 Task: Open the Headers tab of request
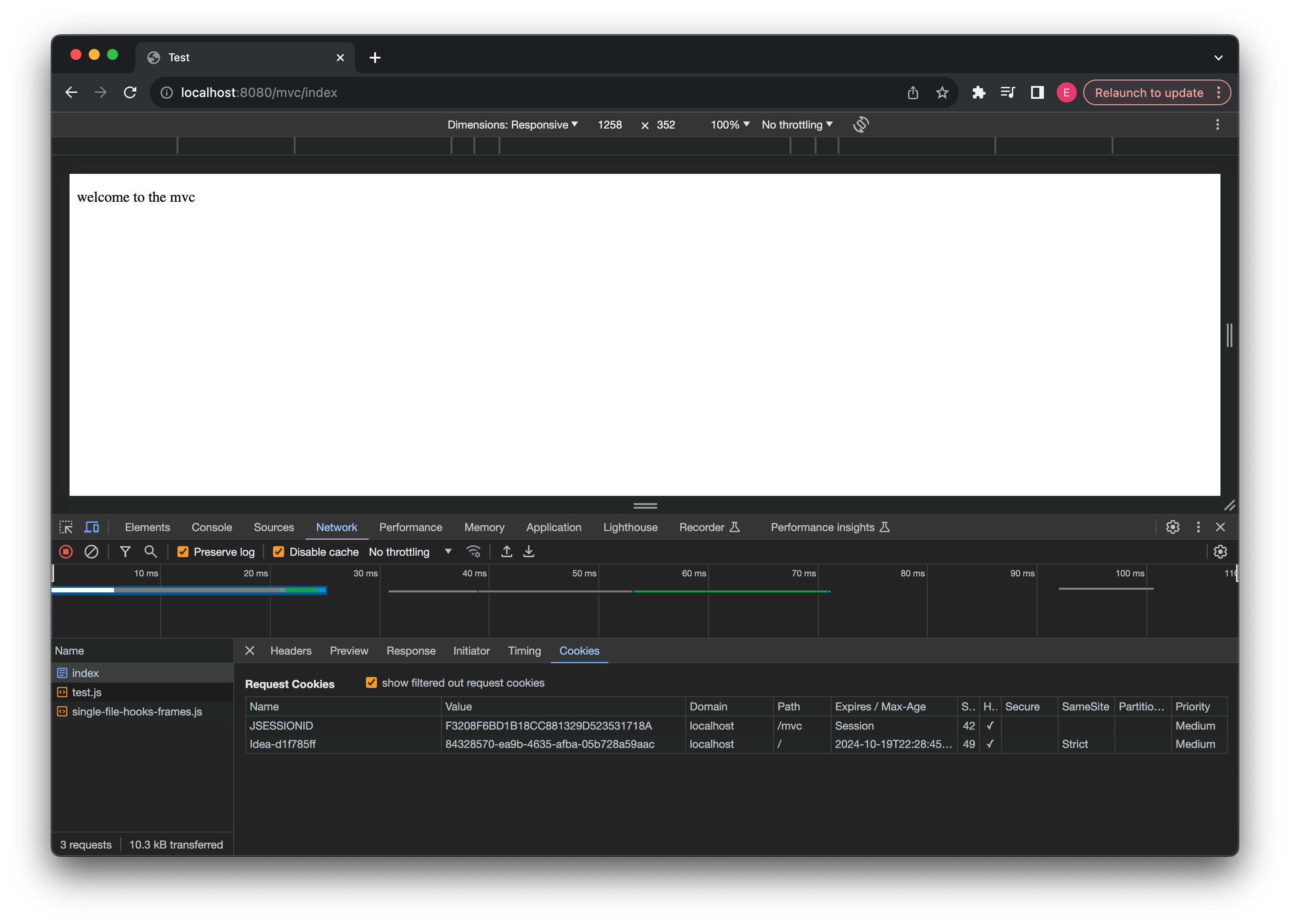pyautogui.click(x=290, y=650)
